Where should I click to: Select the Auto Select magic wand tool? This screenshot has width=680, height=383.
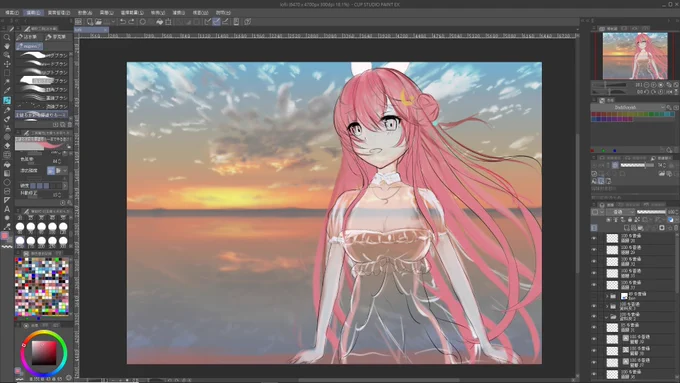[7, 82]
